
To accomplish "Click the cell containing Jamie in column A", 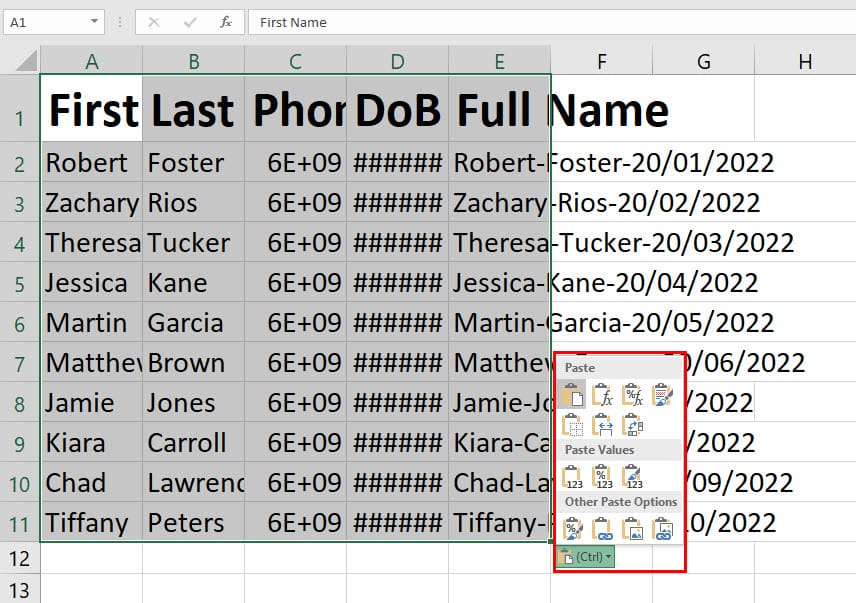I will [91, 402].
